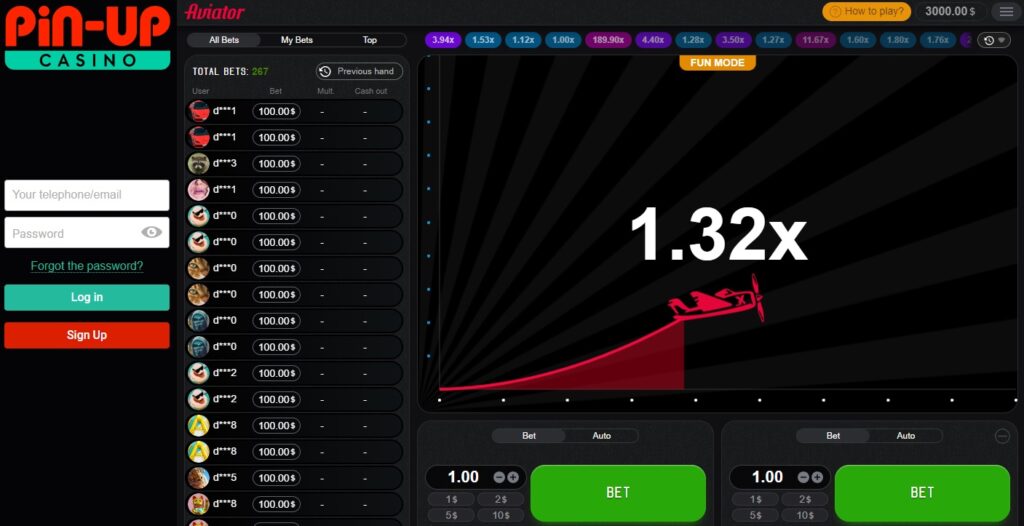1024x526 pixels.
Task: Click the 3000.00 $ balance display
Action: click(950, 11)
